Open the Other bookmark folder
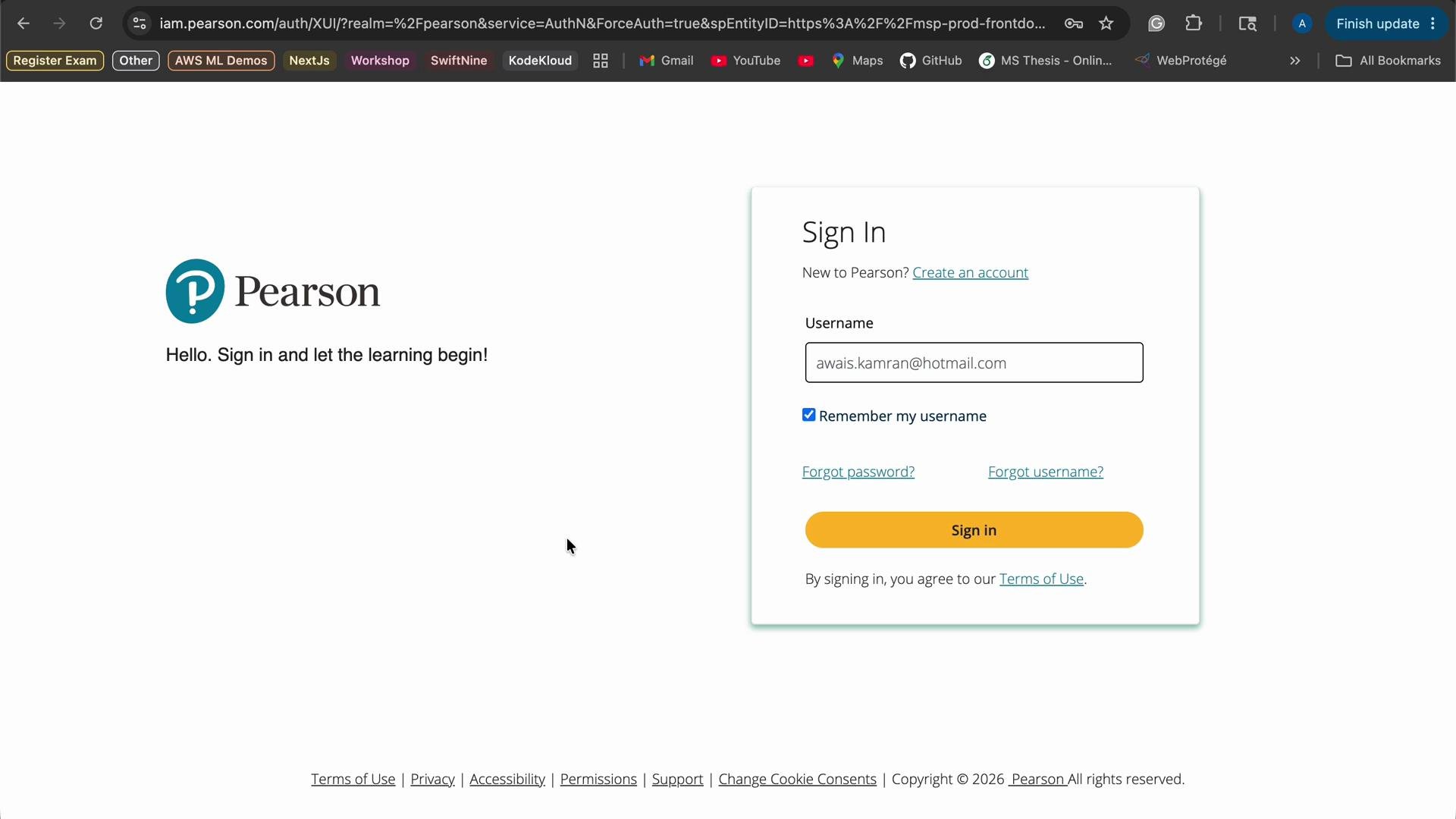The image size is (1456, 819). pos(136,61)
